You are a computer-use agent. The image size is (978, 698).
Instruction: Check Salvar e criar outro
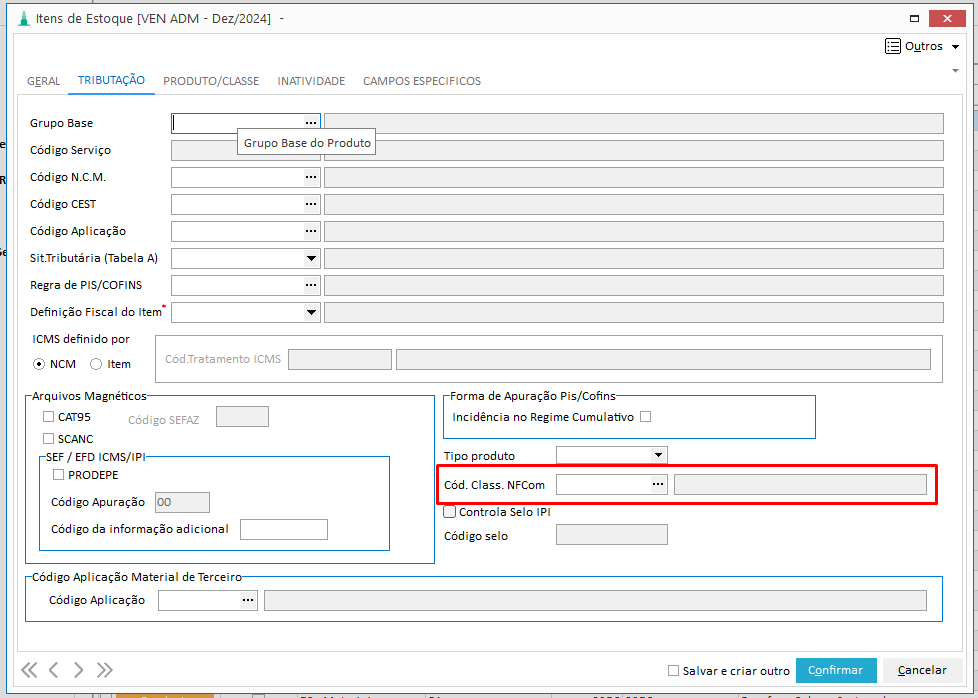pos(673,671)
